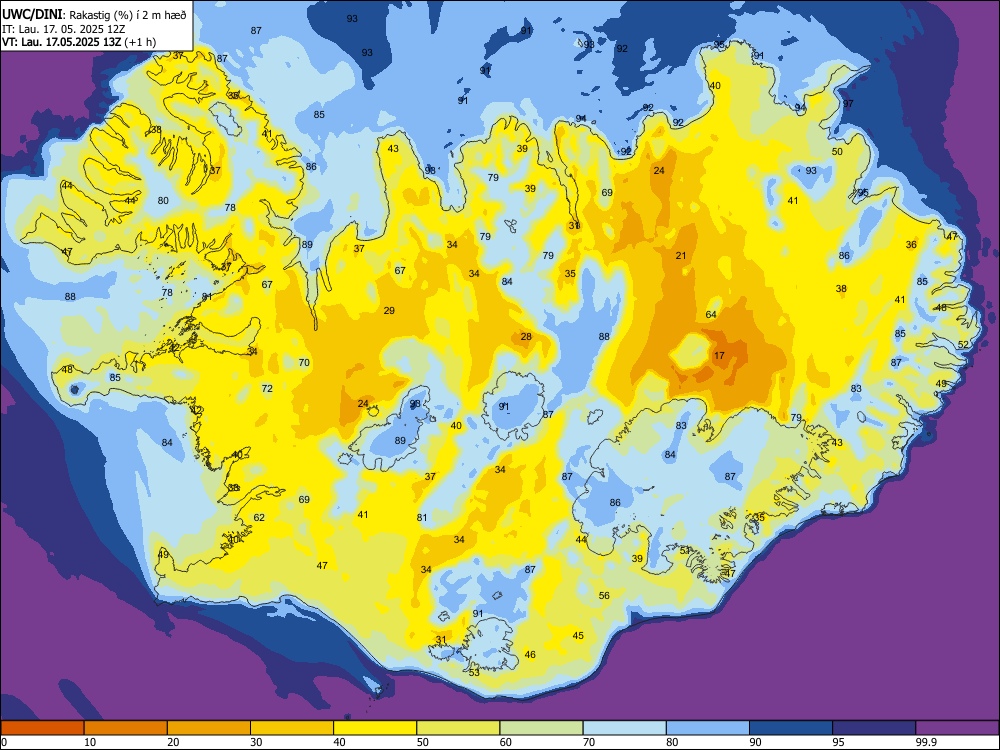Click the 50–60 % pale yellow legend swatch
The height and width of the screenshot is (750, 1000).
tap(458, 728)
